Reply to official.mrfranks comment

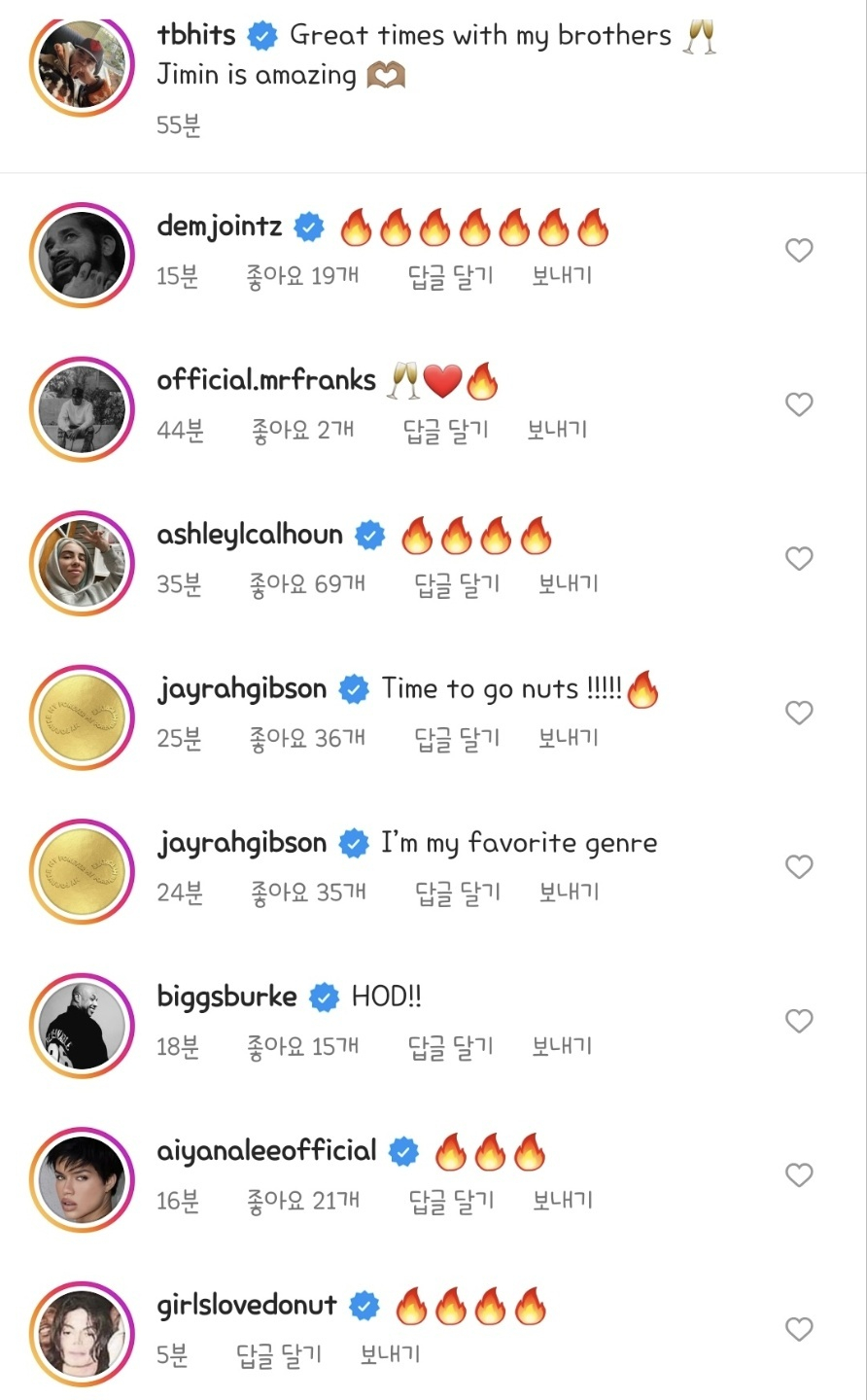(445, 430)
